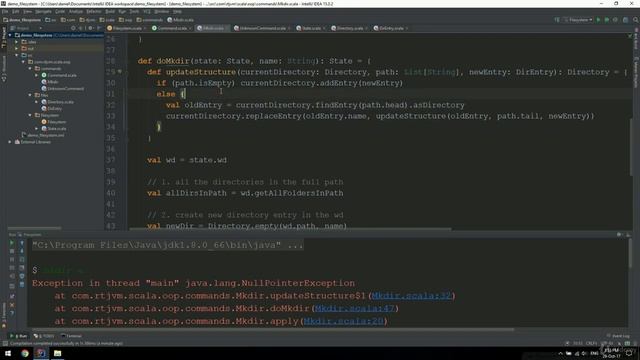
Task: Click the up-the-stack-trace arrow icon
Action: [x=22, y=243]
